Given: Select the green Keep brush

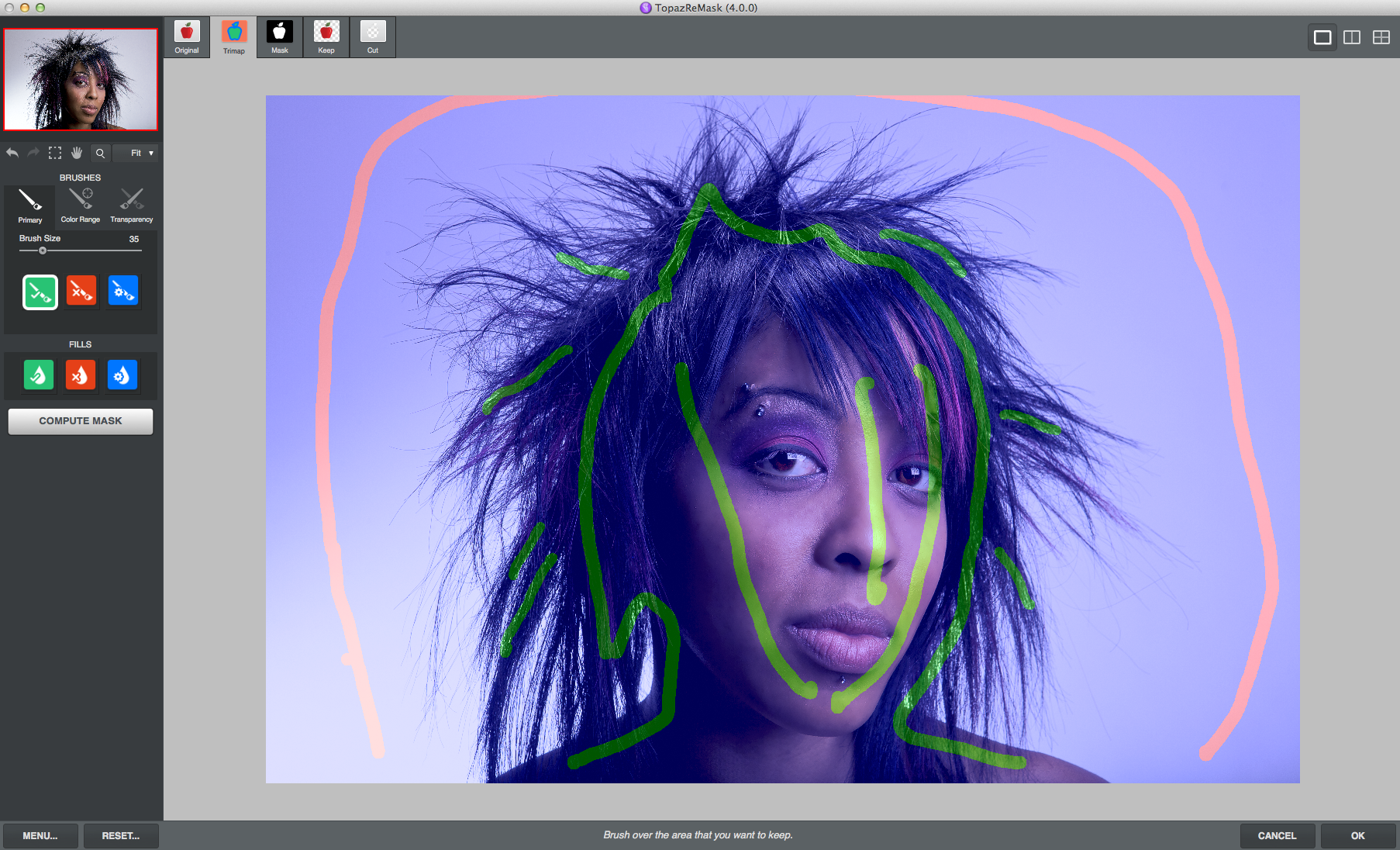Looking at the screenshot, I should click(40, 292).
